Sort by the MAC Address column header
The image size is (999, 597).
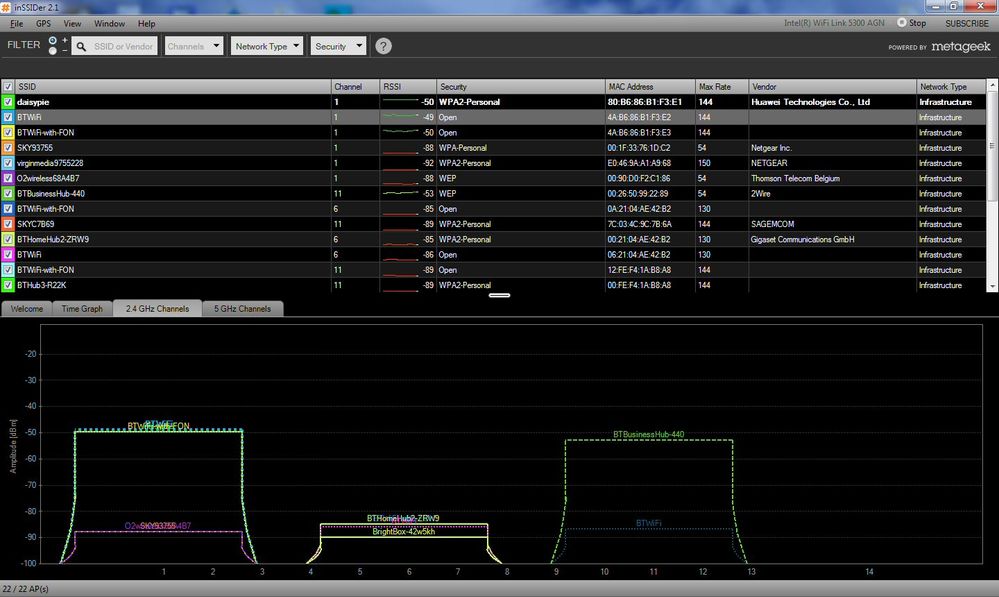coord(650,87)
